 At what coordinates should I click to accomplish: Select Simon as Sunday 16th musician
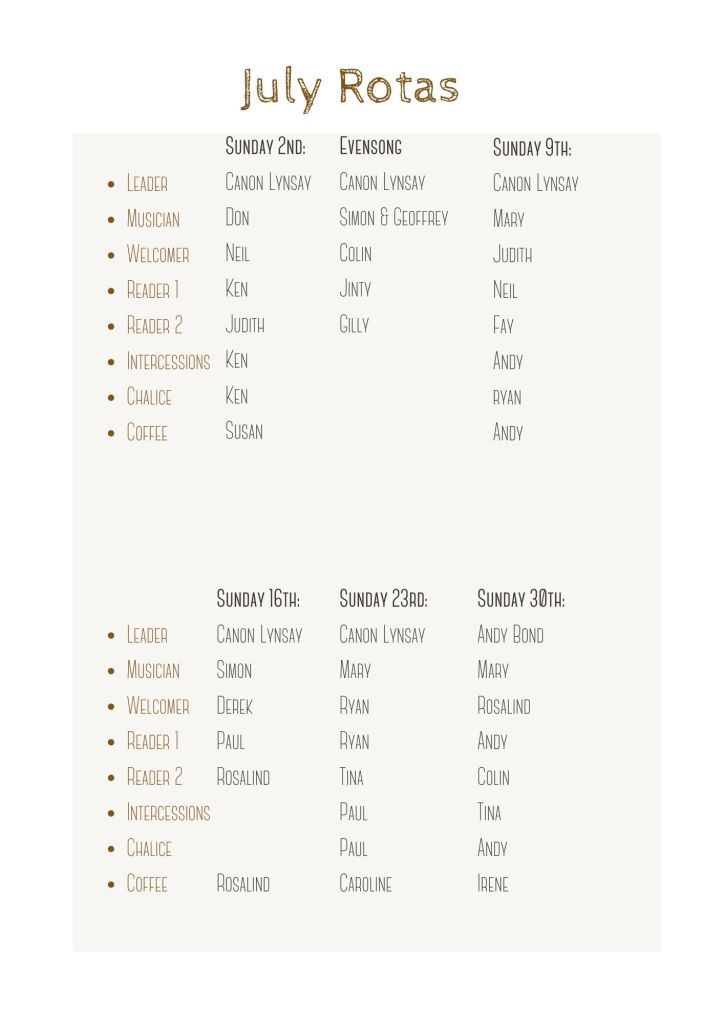[234, 670]
